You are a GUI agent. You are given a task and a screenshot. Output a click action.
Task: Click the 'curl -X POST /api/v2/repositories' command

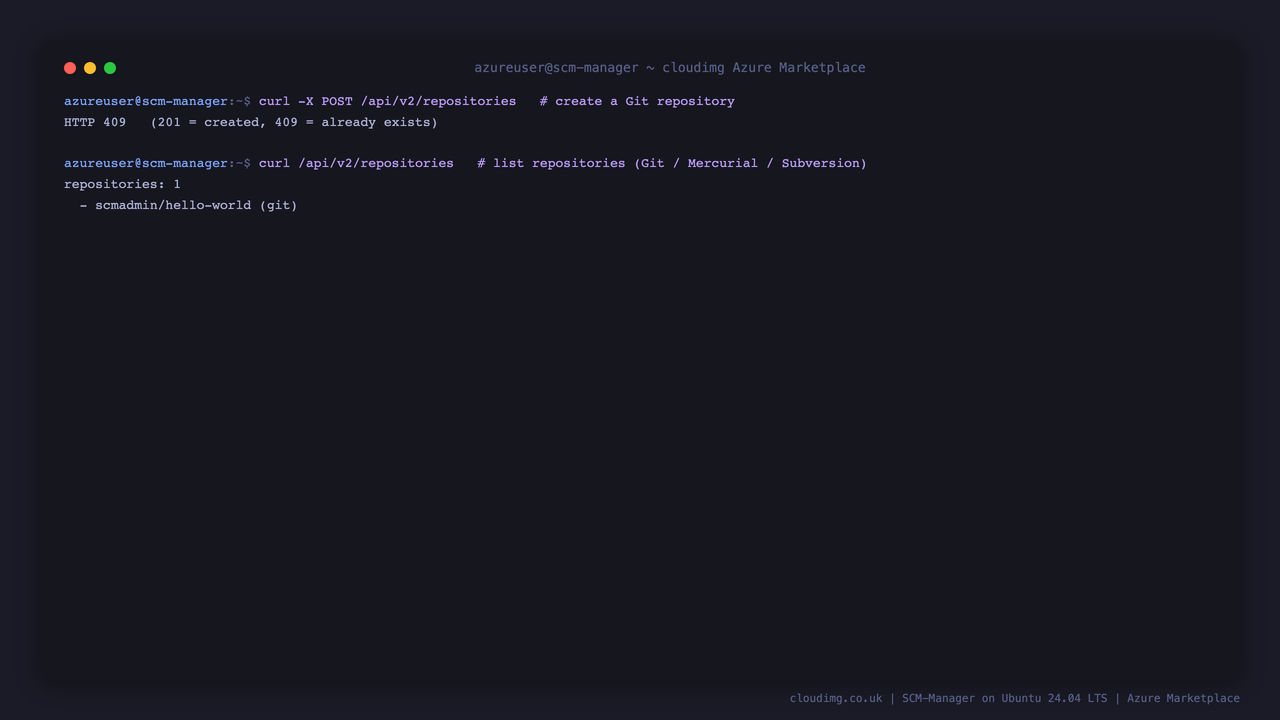click(388, 101)
